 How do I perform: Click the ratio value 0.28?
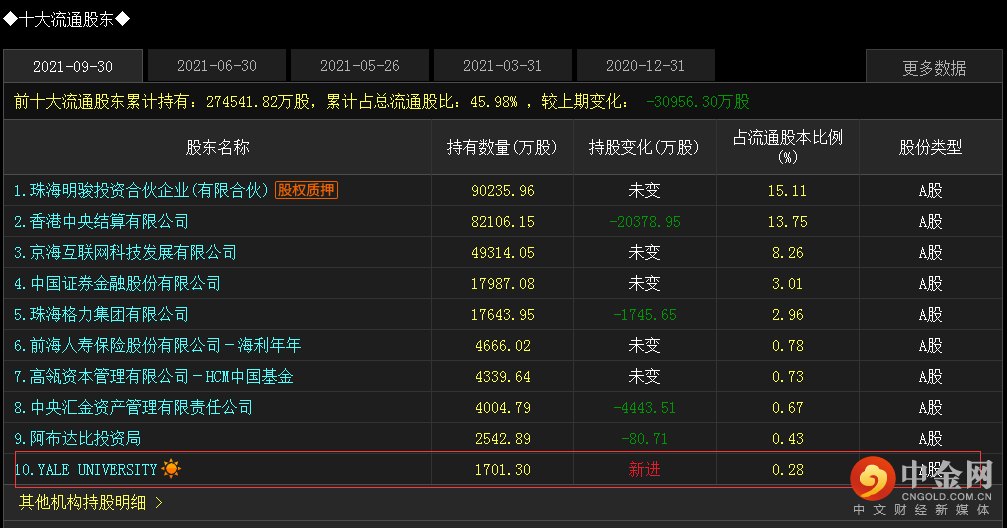pyautogui.click(x=787, y=470)
